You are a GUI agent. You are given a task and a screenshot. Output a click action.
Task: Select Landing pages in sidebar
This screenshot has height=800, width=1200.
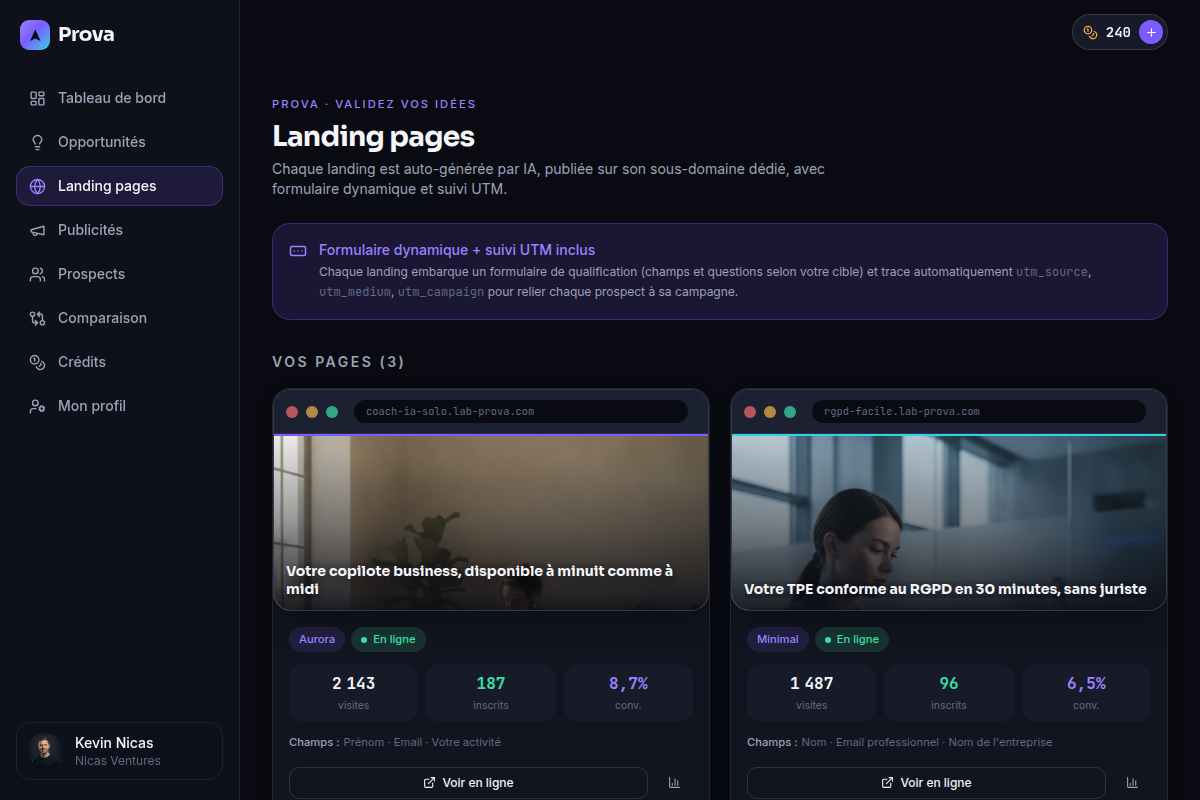[x=119, y=186]
